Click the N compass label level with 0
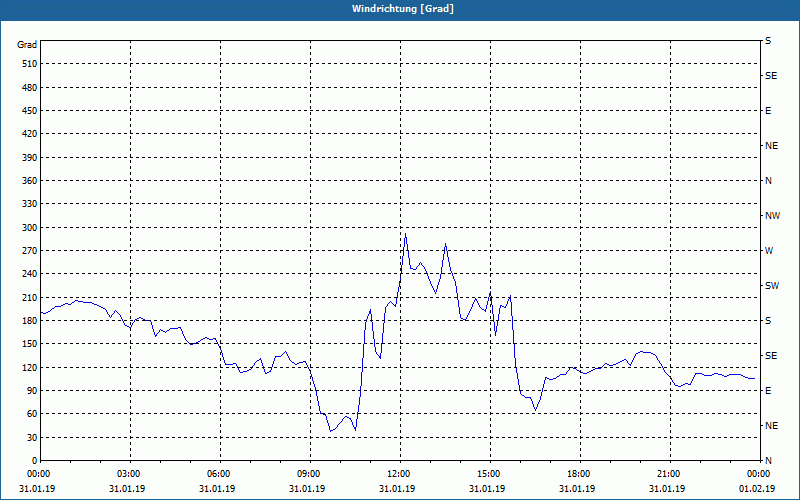800x500 pixels. [768, 461]
